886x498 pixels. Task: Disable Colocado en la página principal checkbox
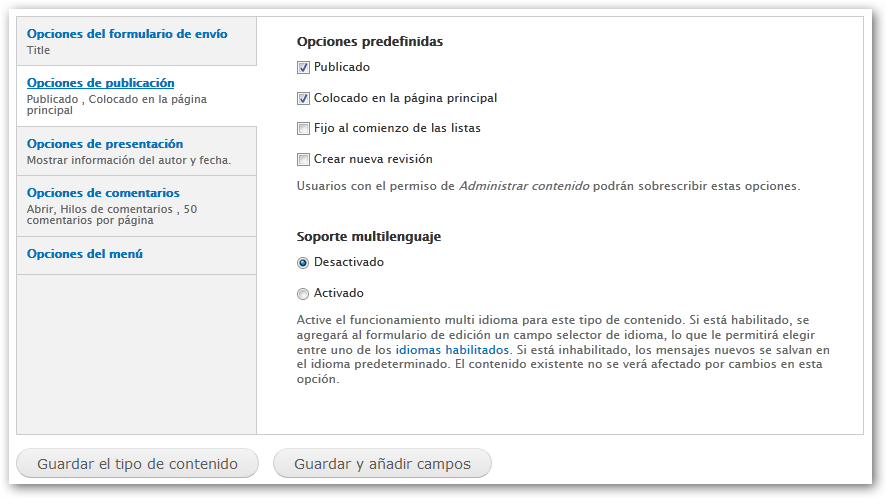(303, 98)
